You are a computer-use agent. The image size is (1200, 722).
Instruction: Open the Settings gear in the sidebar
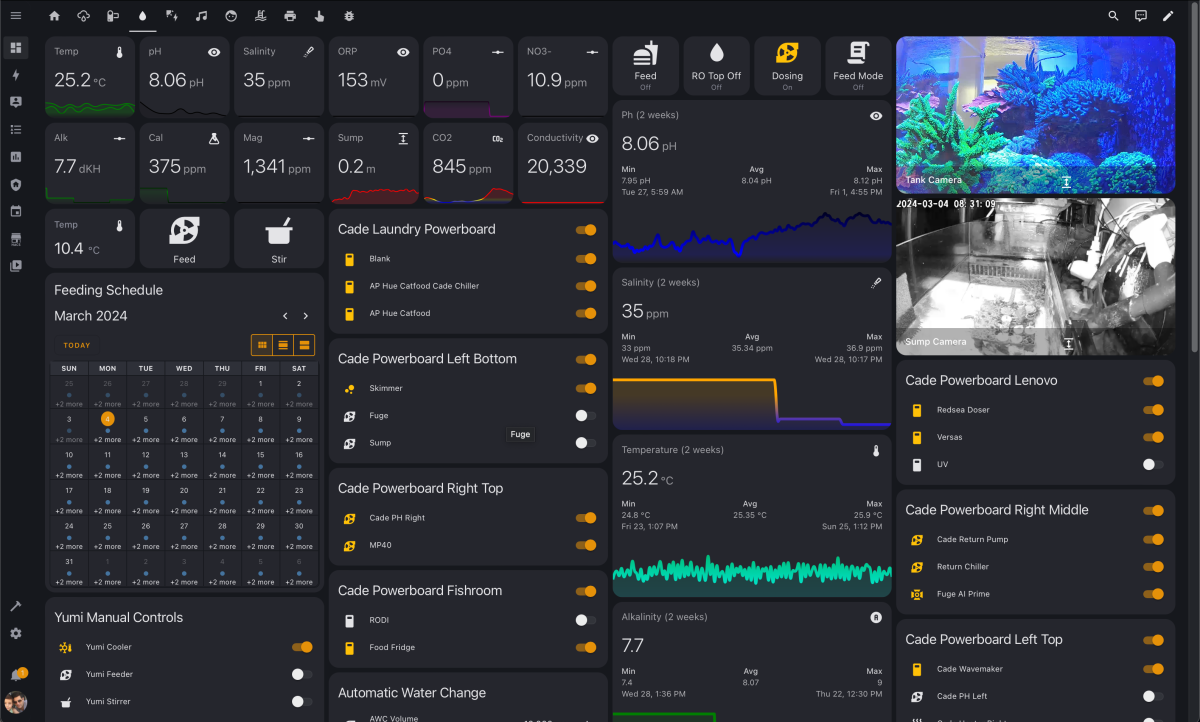pyautogui.click(x=16, y=633)
